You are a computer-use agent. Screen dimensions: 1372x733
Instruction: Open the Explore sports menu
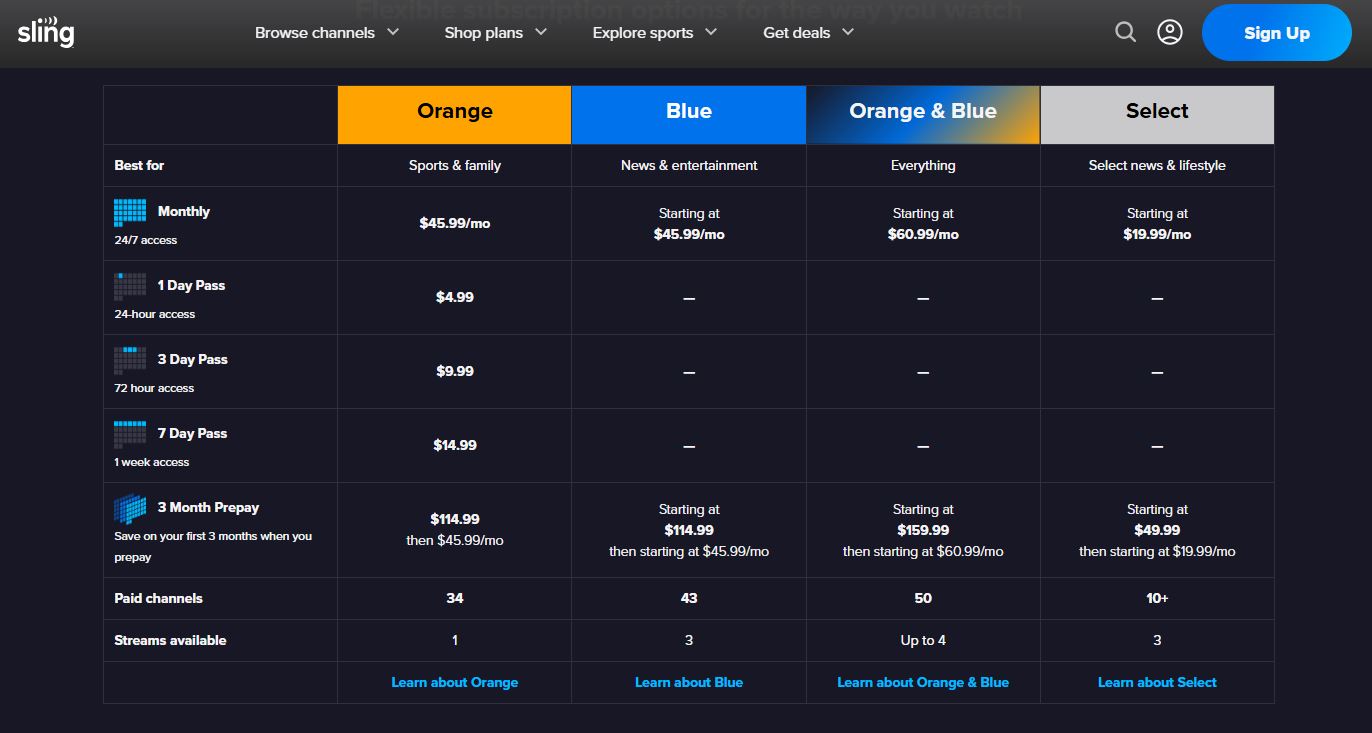[x=655, y=32]
